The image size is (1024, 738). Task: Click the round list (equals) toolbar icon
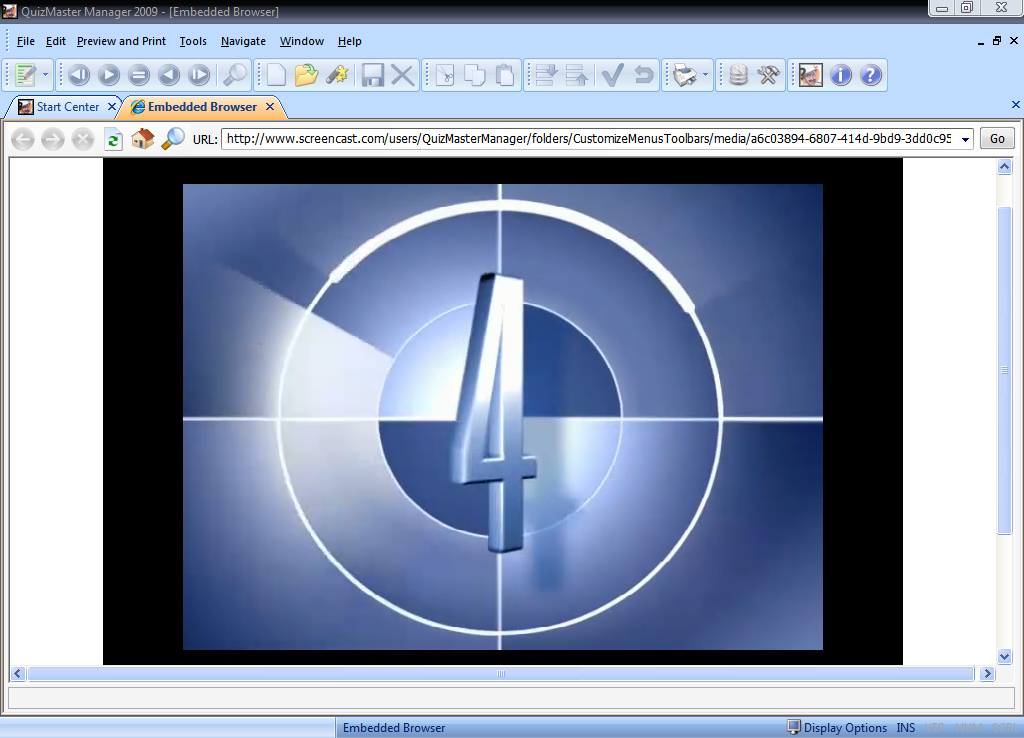[139, 75]
